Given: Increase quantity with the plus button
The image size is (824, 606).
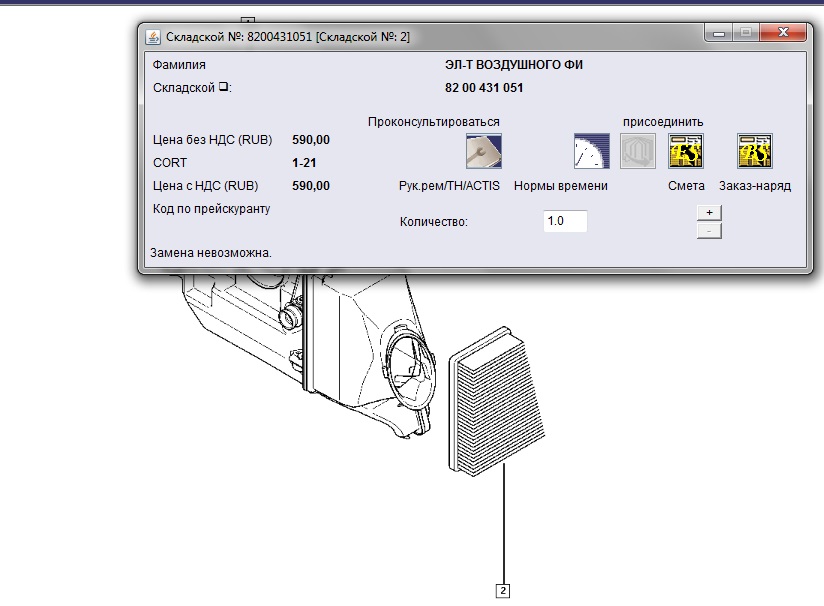Looking at the screenshot, I should tap(708, 212).
